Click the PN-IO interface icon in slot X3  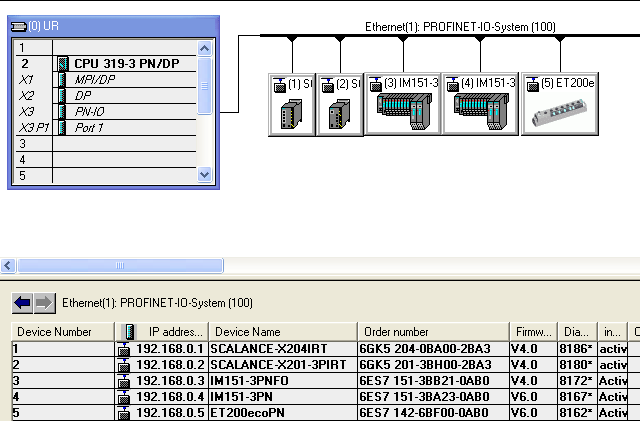[x=62, y=111]
